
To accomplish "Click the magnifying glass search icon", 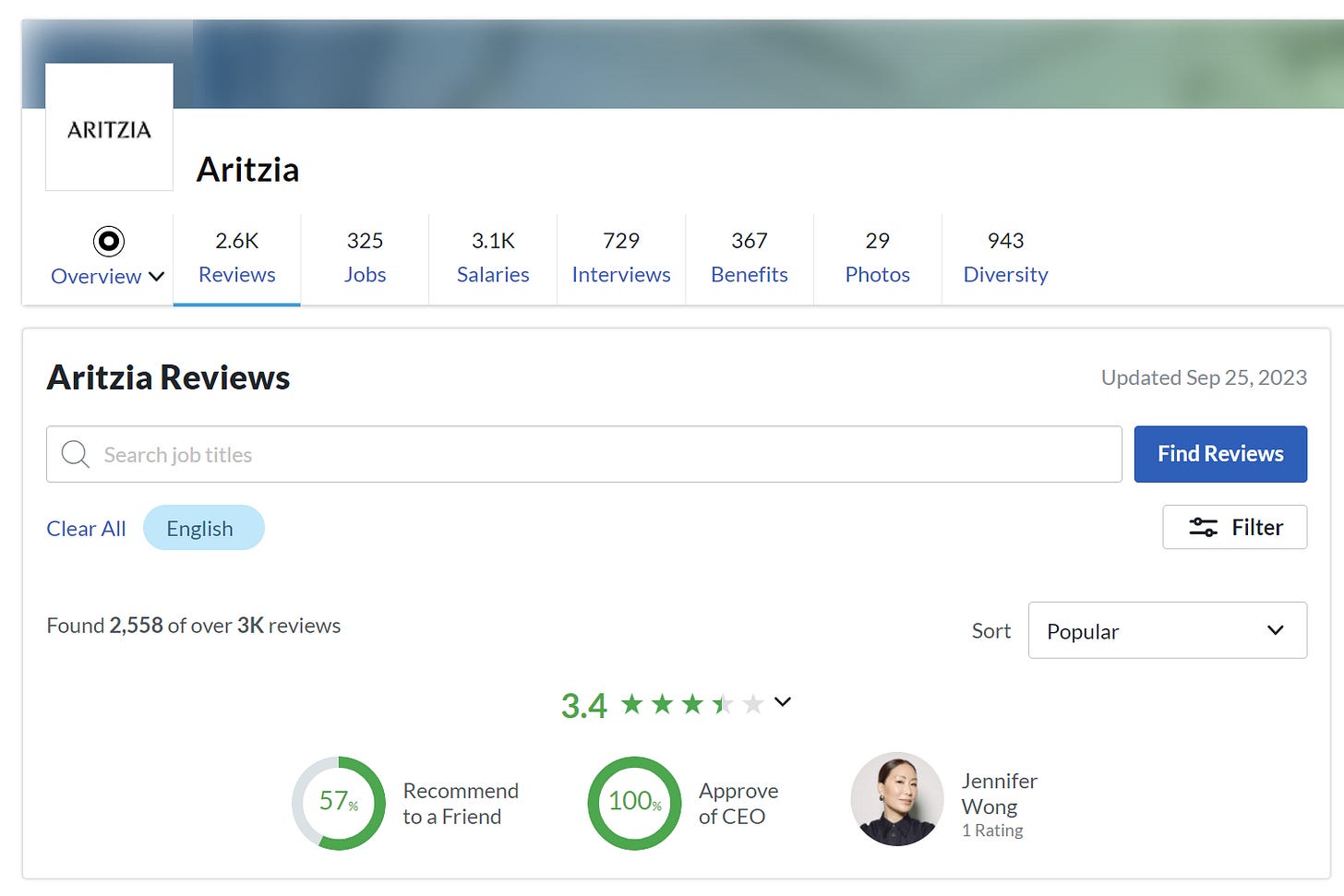I will [75, 454].
